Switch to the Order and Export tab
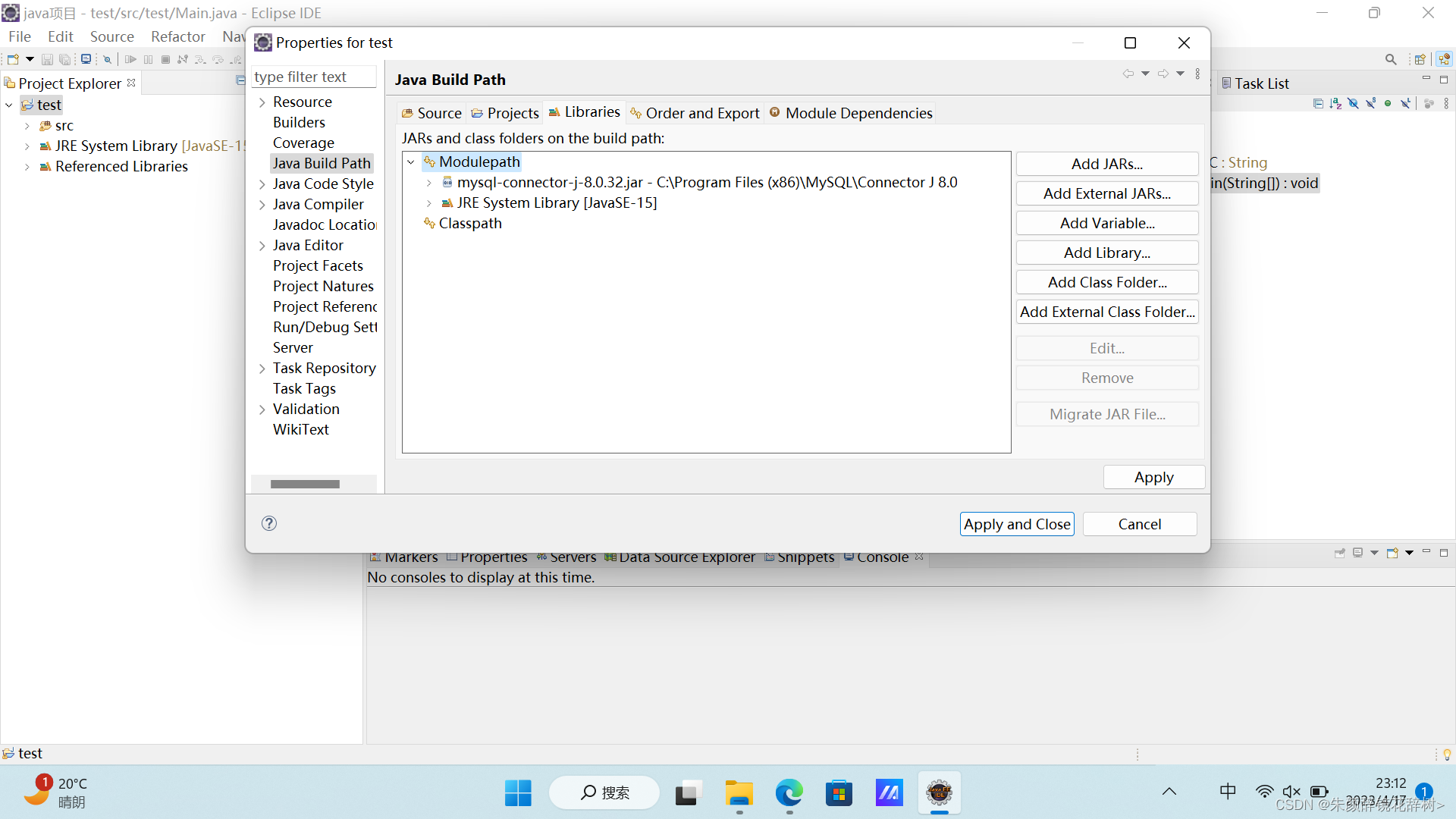The height and width of the screenshot is (819, 1456). point(695,113)
